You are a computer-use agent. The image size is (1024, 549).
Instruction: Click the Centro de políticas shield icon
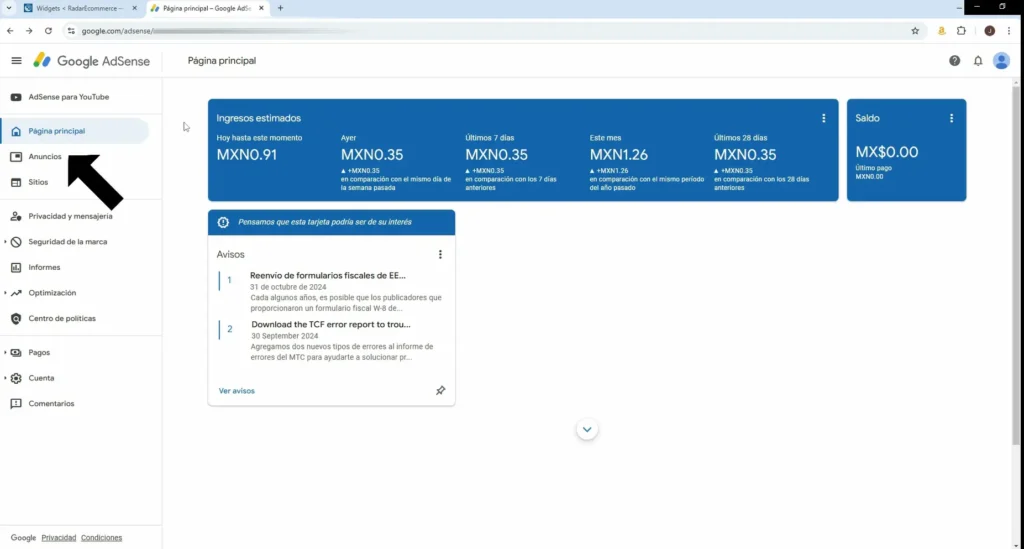coord(16,319)
